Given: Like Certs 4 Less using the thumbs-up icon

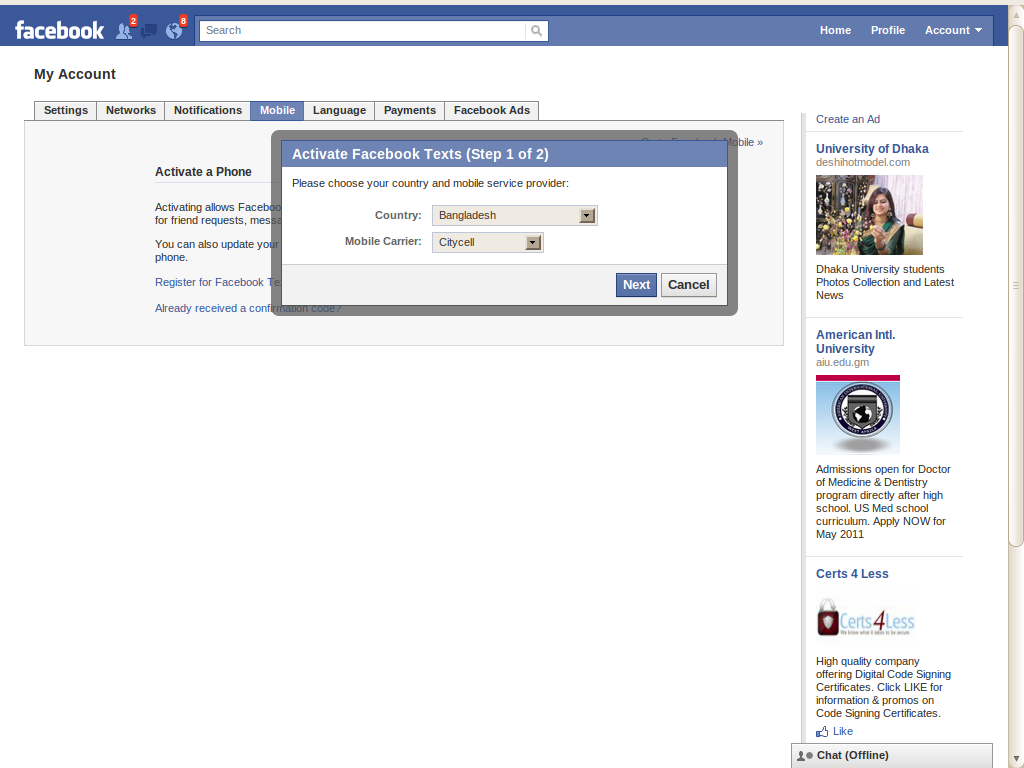Looking at the screenshot, I should pyautogui.click(x=824, y=731).
